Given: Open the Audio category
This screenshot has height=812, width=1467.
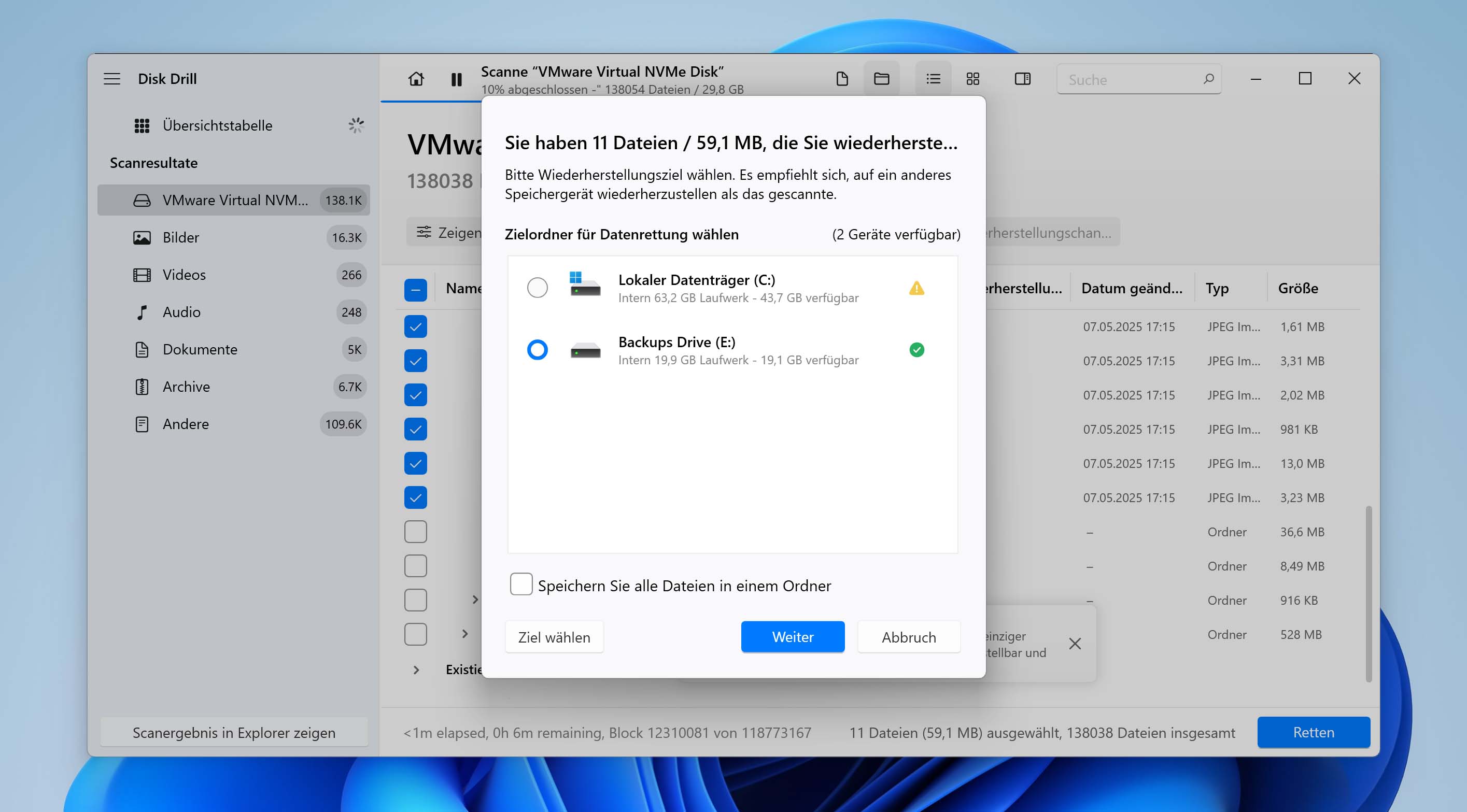Looking at the screenshot, I should click(x=234, y=312).
